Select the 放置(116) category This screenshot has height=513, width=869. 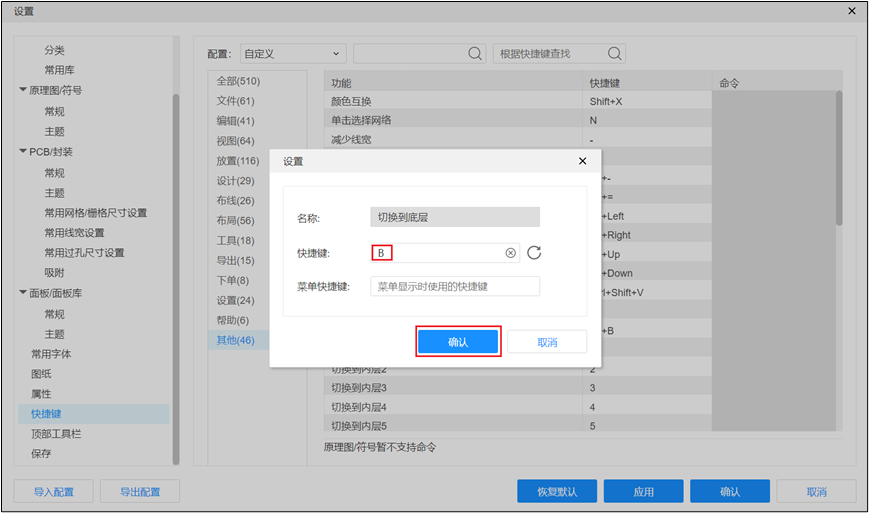(238, 161)
